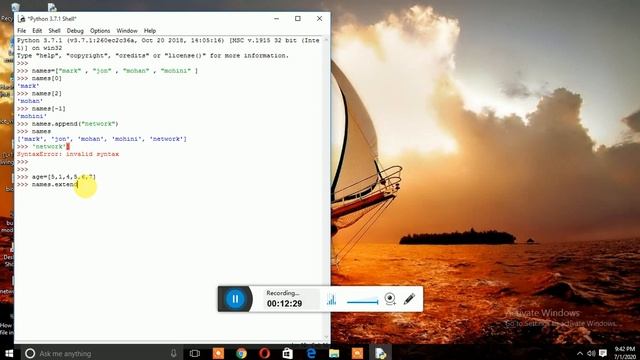Click the Cortana microphone icon
This screenshot has width=640, height=360.
173,353
